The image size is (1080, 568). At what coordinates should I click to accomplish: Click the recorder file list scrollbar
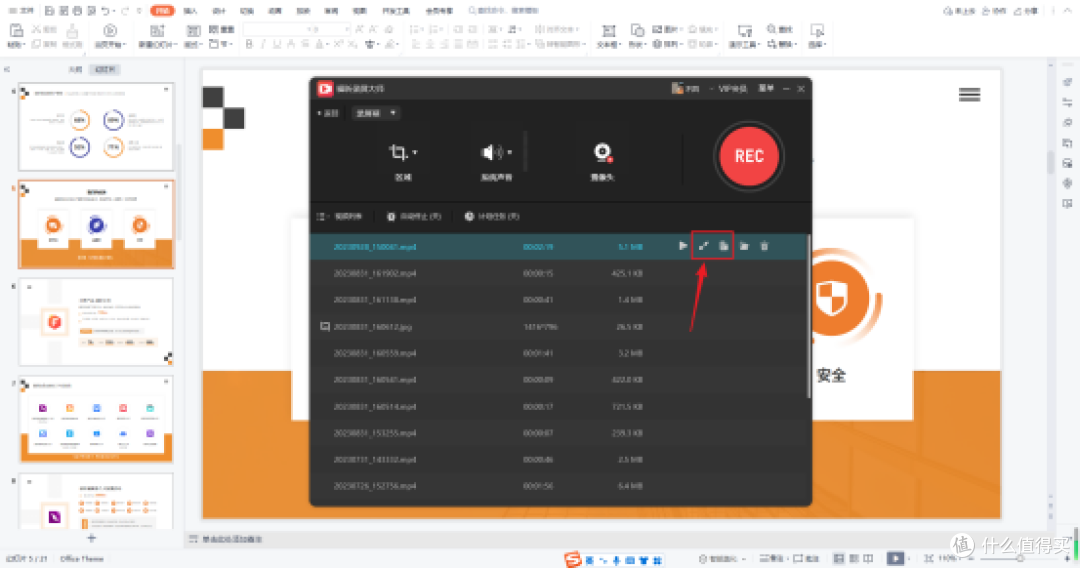[808, 315]
